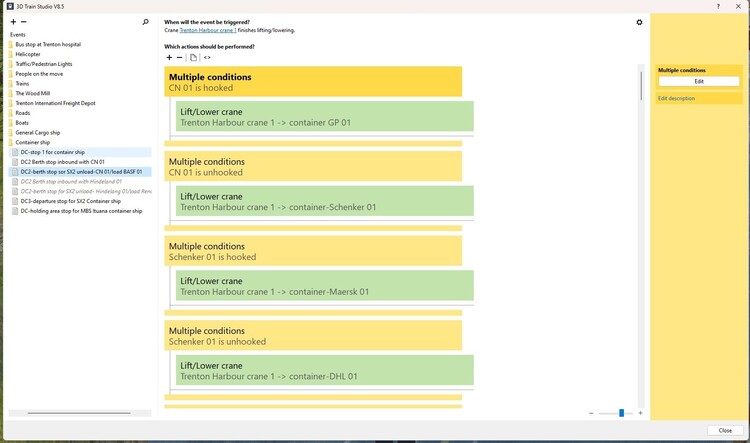Open the Bus stop at Trenton hospital folder
Screen dimensions: 750x443
point(48,44)
